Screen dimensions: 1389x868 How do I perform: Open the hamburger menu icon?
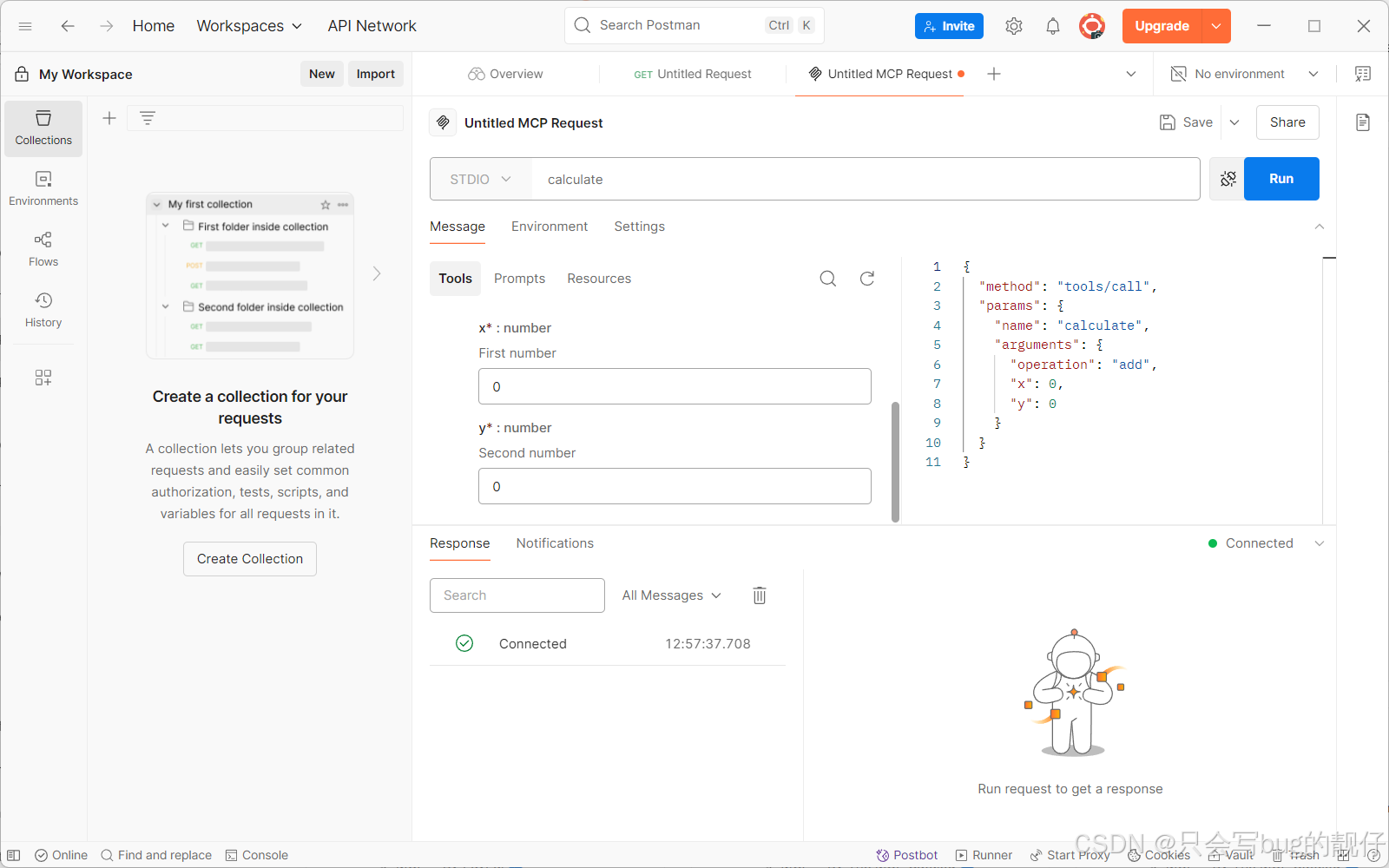(25, 26)
